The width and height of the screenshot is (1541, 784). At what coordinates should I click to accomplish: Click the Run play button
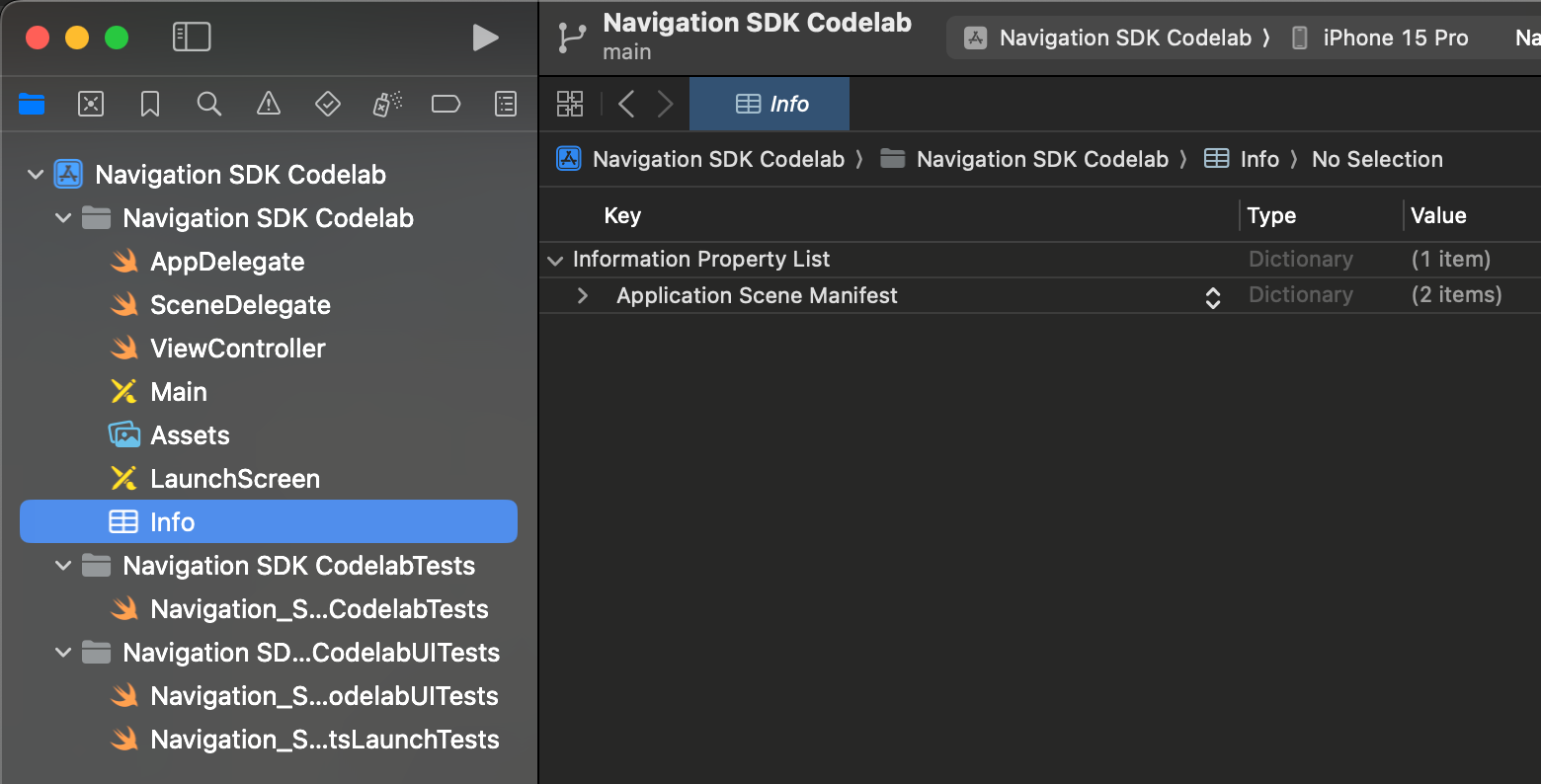485,38
